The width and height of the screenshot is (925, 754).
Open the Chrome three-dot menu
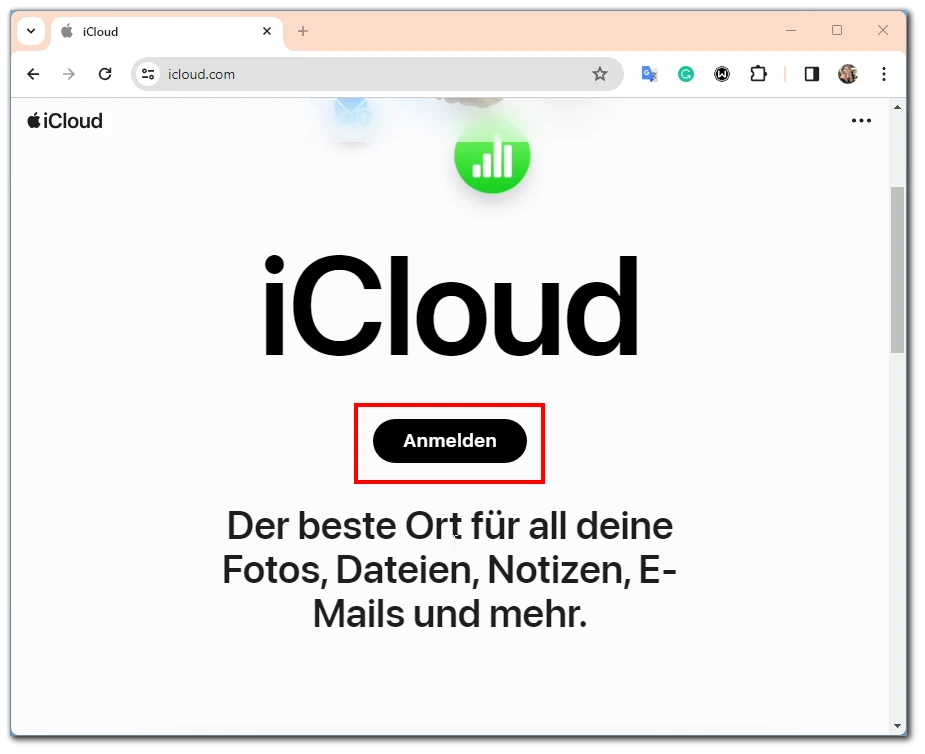pyautogui.click(x=884, y=74)
